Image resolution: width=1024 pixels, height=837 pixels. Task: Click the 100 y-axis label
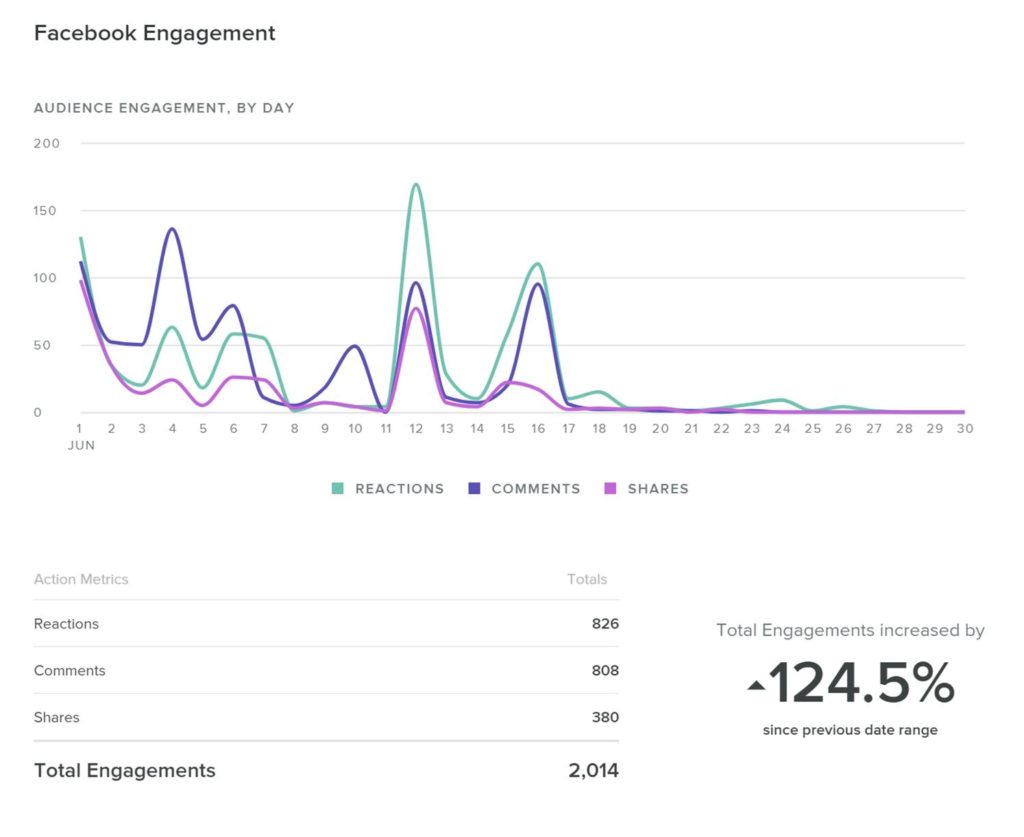(x=45, y=278)
